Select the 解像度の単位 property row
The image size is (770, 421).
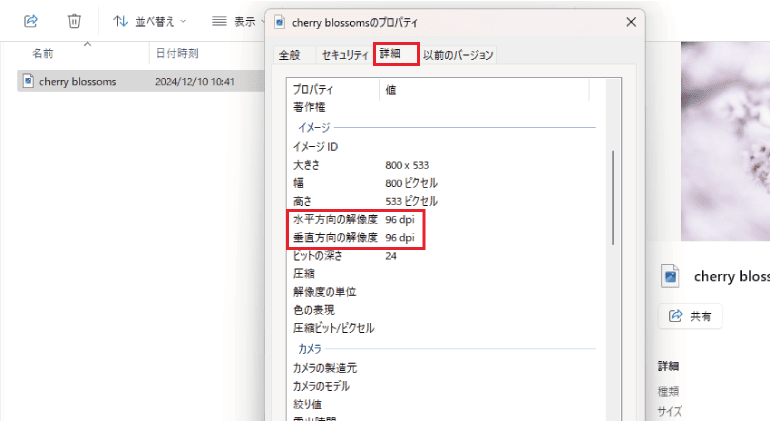point(325,292)
